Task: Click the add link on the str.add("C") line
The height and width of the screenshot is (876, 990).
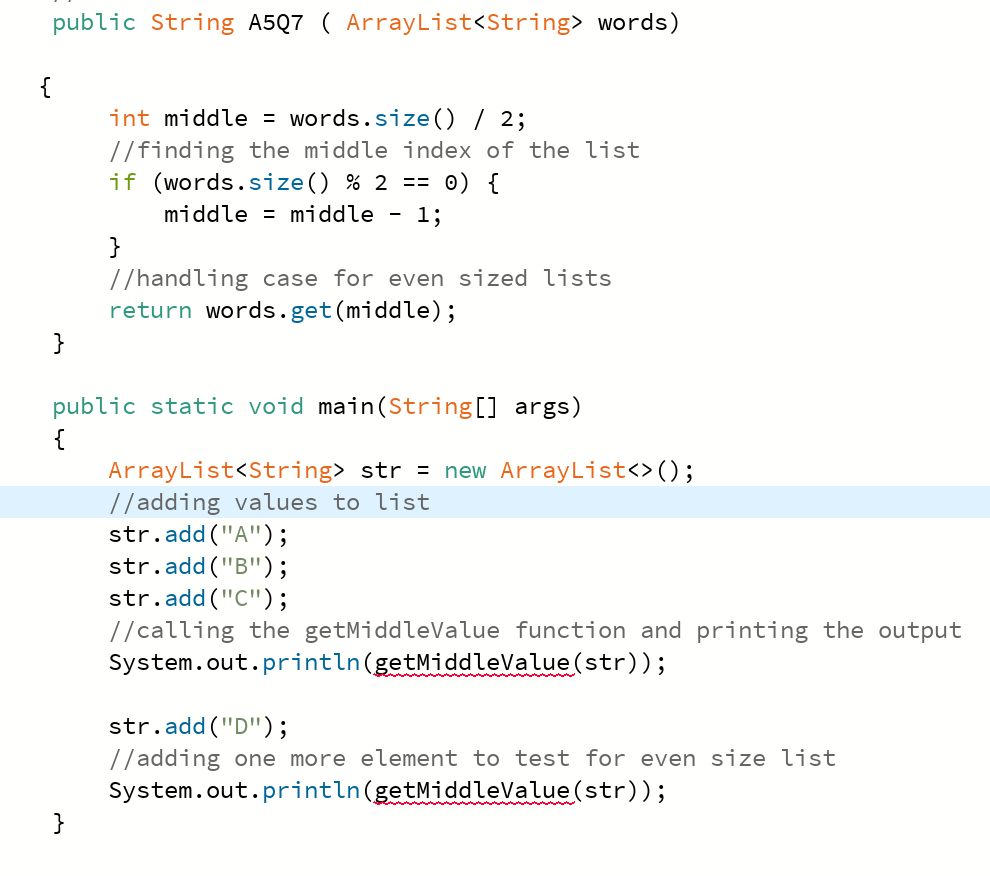Action: tap(185, 598)
